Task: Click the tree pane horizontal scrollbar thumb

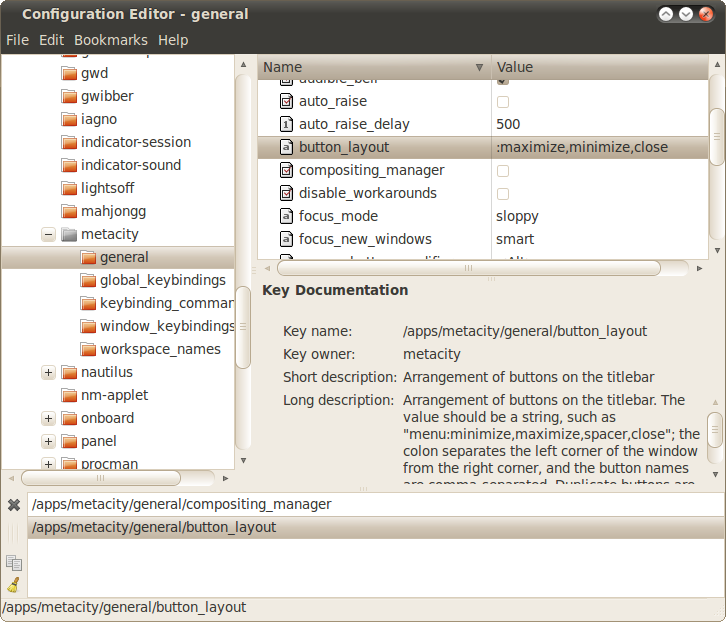Action: tap(101, 478)
